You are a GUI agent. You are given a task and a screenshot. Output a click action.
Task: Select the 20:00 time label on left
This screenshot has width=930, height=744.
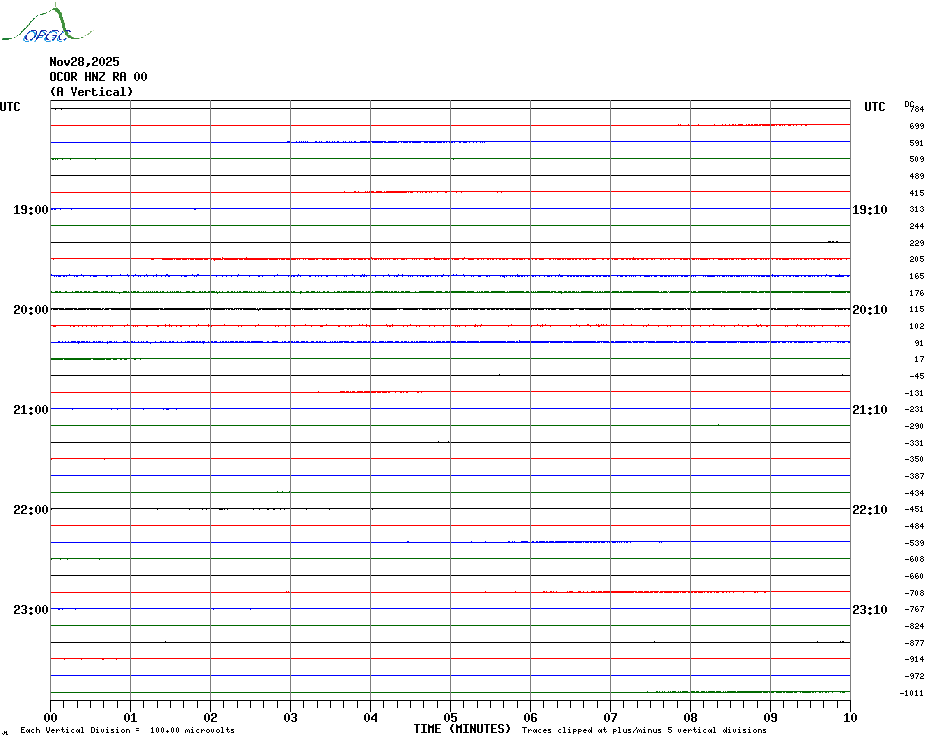31,310
